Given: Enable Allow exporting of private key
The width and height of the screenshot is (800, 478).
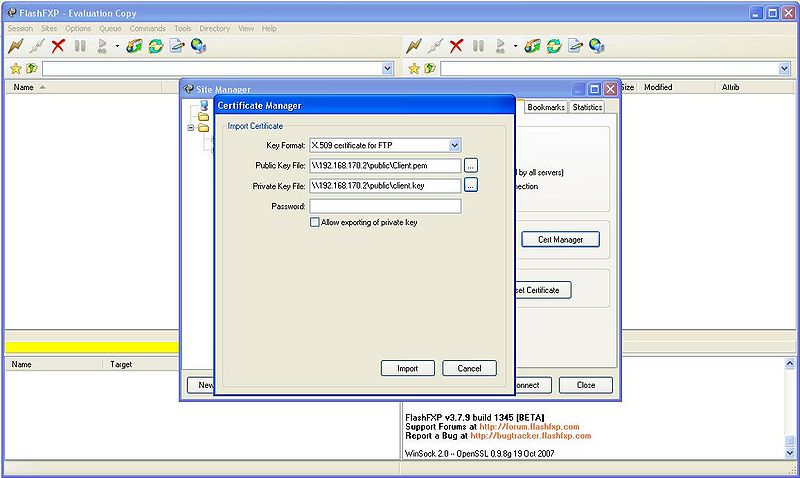Looking at the screenshot, I should click(x=315, y=222).
